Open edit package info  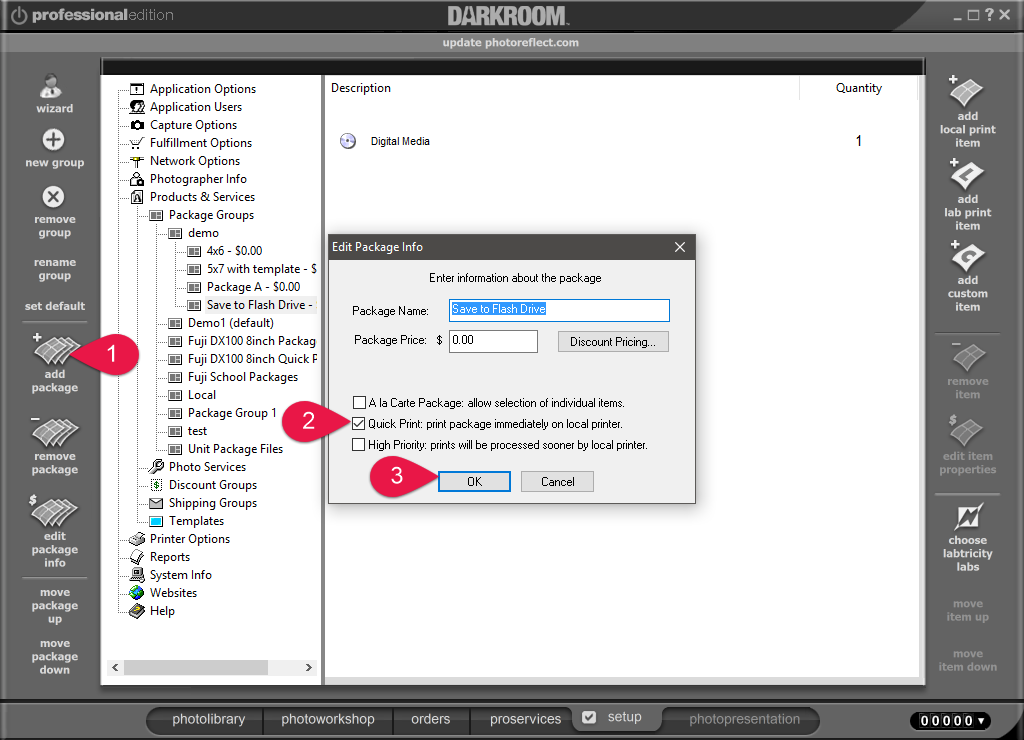pos(54,532)
